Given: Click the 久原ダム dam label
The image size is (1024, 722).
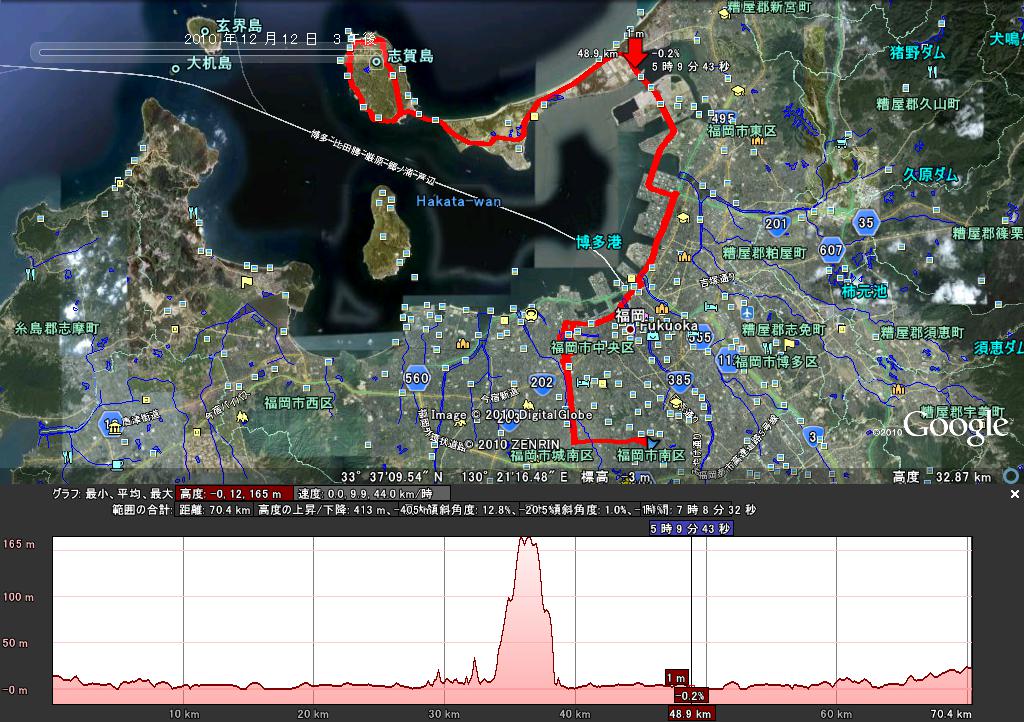Looking at the screenshot, I should (x=931, y=175).
